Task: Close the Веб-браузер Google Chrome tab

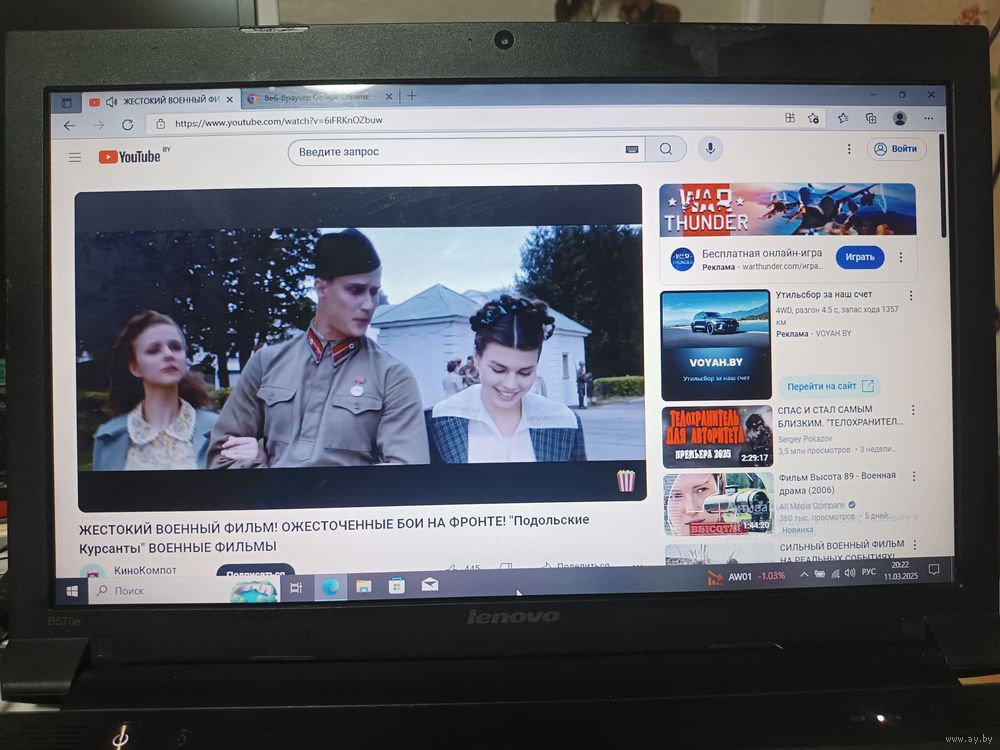Action: (x=388, y=96)
